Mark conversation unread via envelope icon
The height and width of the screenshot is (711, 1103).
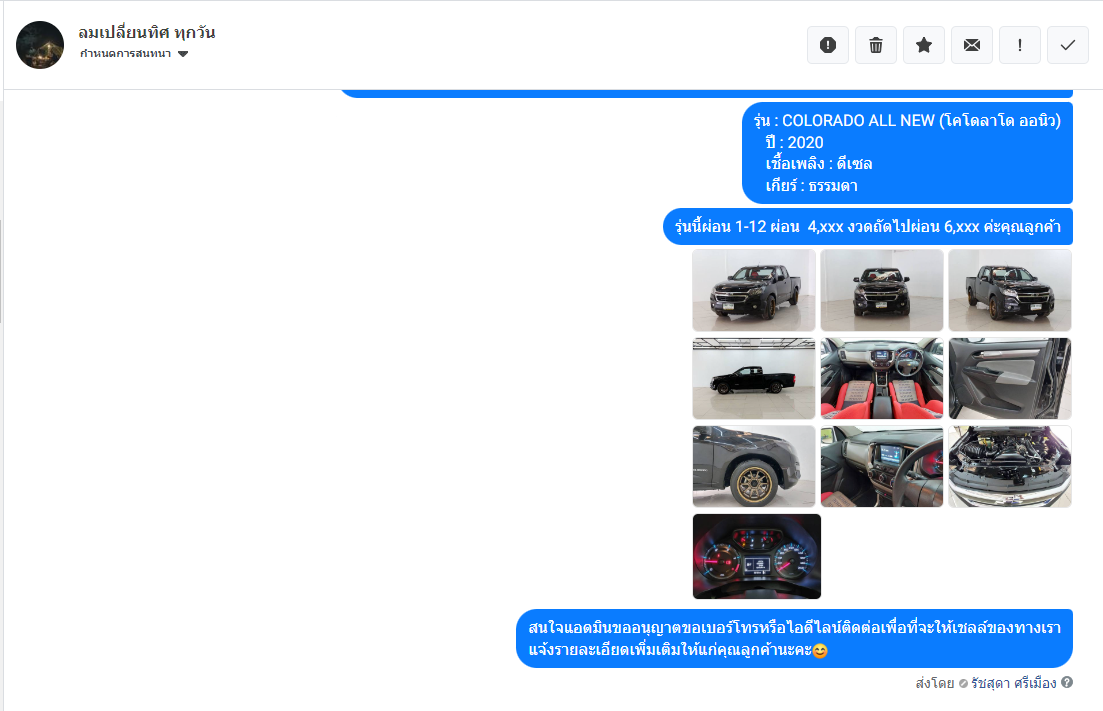[971, 45]
